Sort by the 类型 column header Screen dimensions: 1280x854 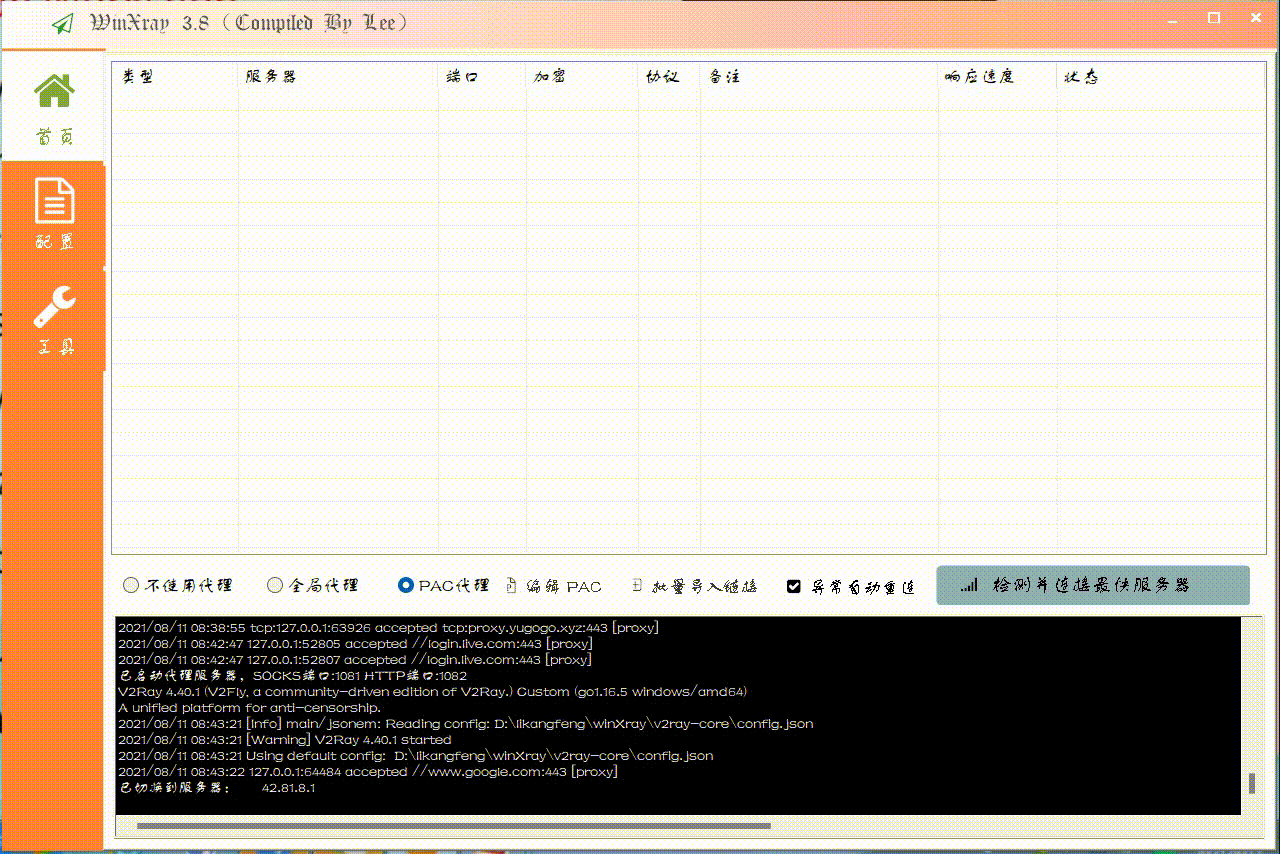(x=175, y=77)
